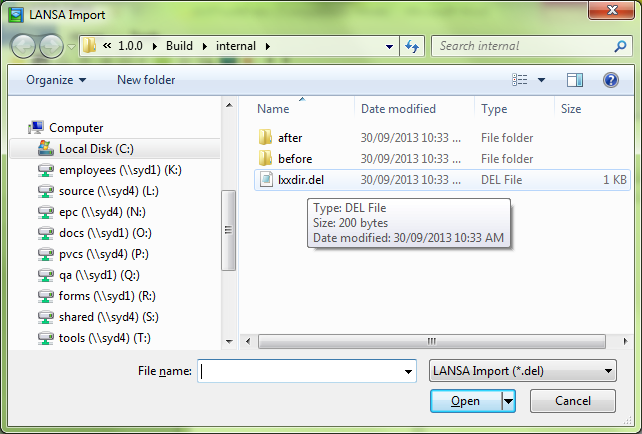This screenshot has height=434, width=642.
Task: Toggle the preview pane icon
Action: (x=575, y=80)
